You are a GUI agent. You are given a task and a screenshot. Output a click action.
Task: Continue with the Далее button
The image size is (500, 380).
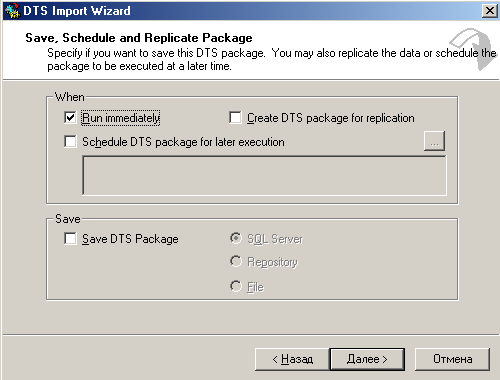[367, 359]
